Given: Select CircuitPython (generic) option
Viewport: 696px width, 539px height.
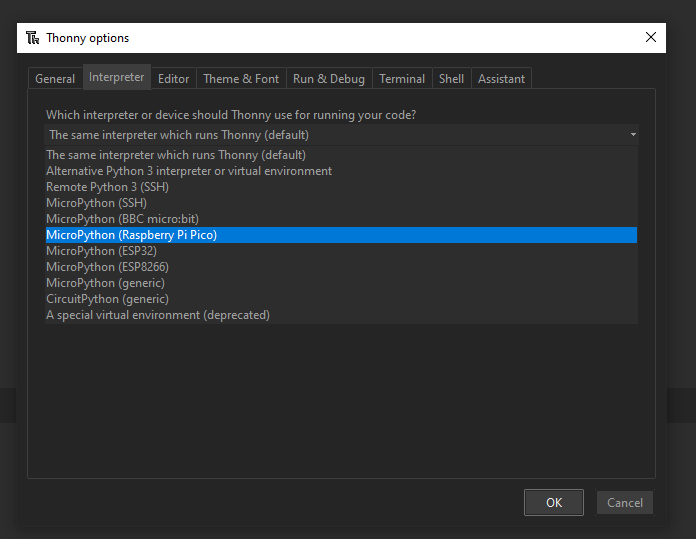Looking at the screenshot, I should click(x=341, y=299).
